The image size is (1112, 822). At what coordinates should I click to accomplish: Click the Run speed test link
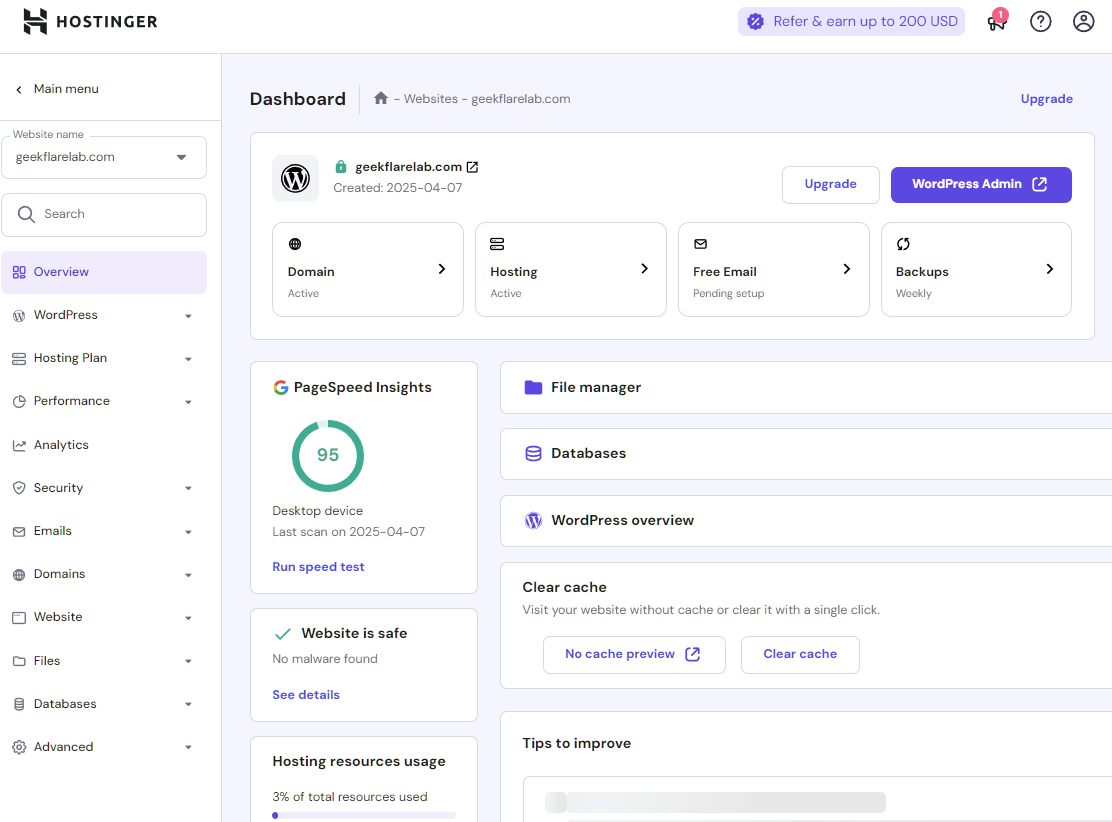318,566
